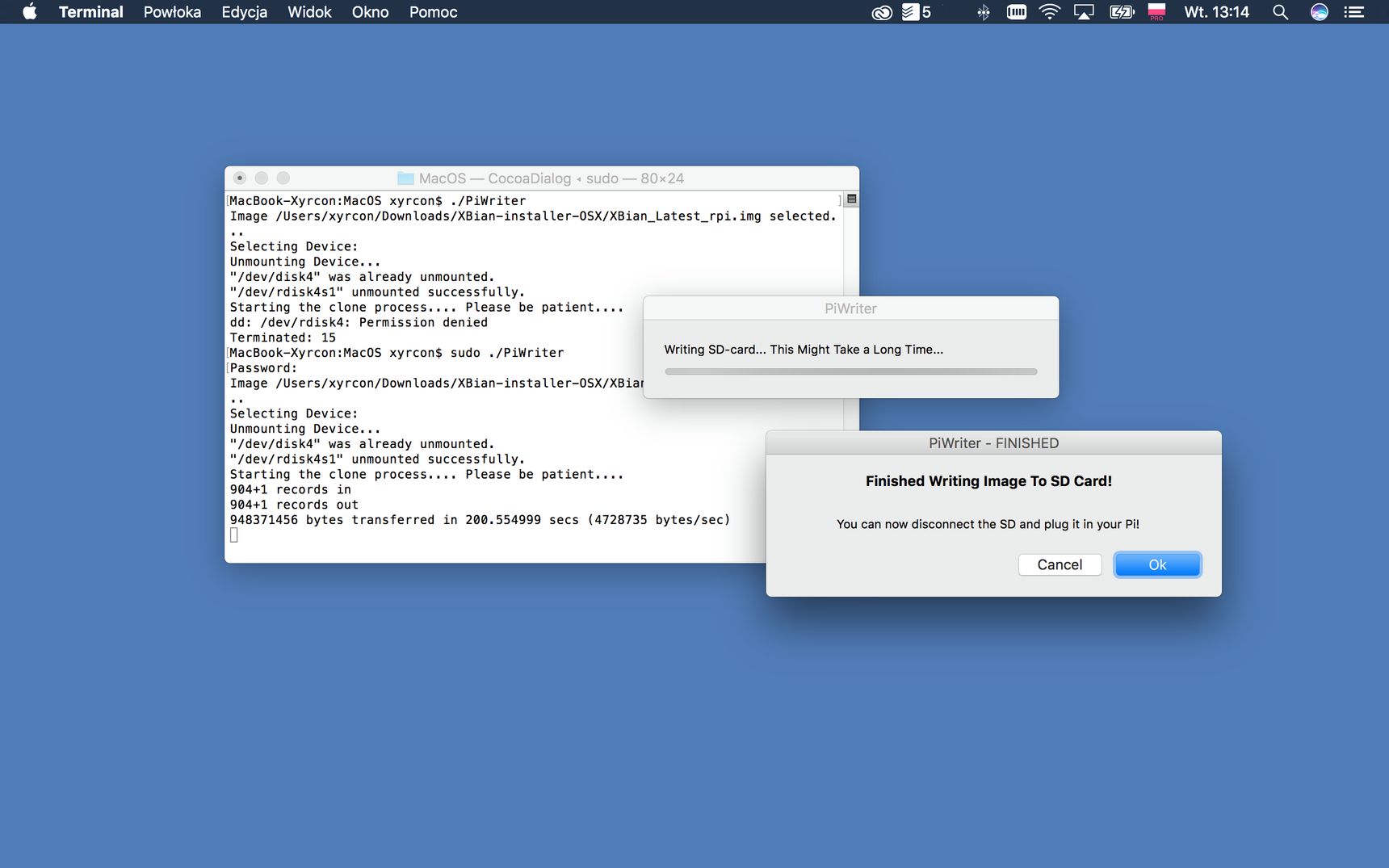This screenshot has width=1389, height=868.
Task: Click the '948371456 bytes transferred' line
Action: click(x=480, y=520)
